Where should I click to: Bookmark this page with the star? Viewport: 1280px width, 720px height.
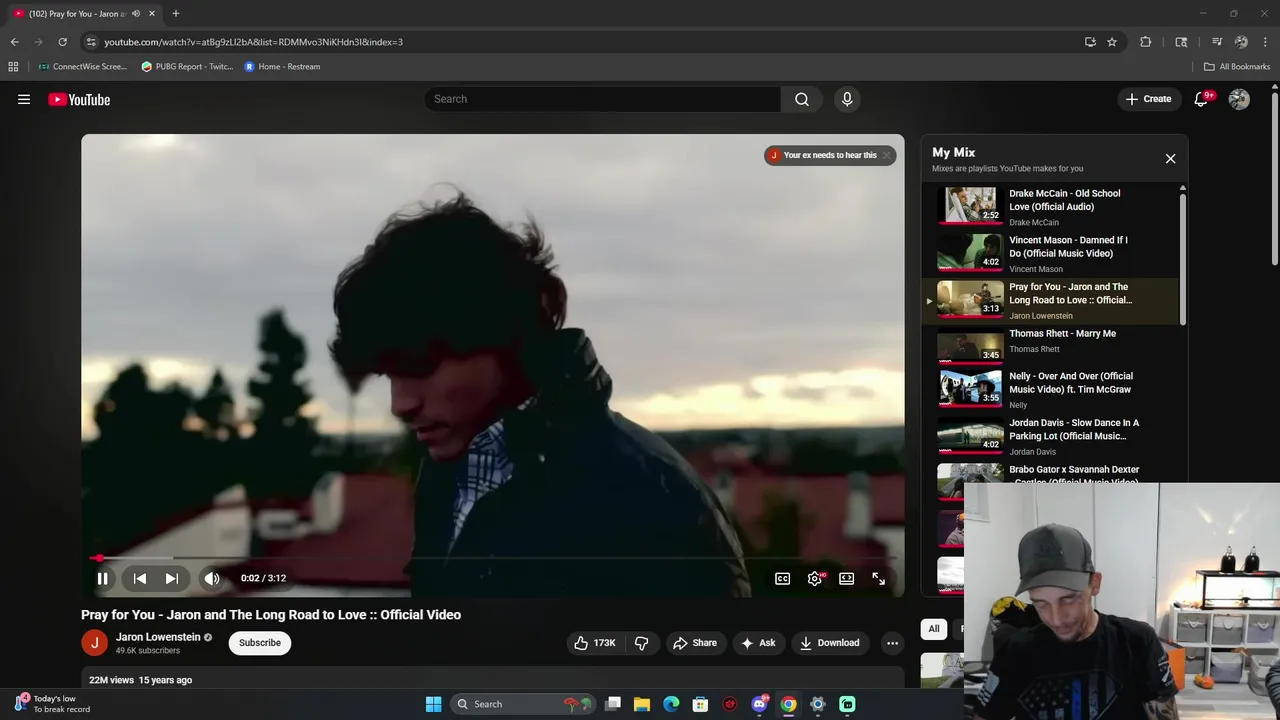pyautogui.click(x=1111, y=42)
